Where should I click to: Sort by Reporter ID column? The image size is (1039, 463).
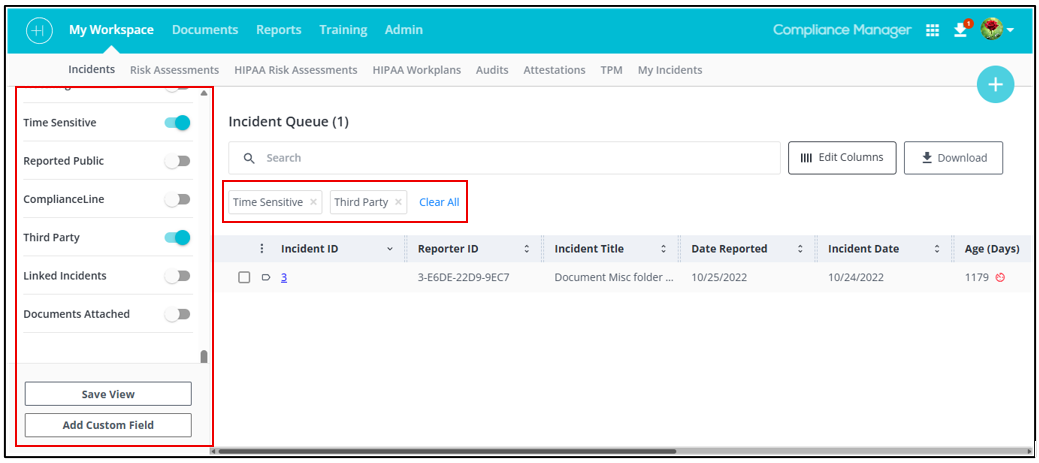[x=526, y=250]
